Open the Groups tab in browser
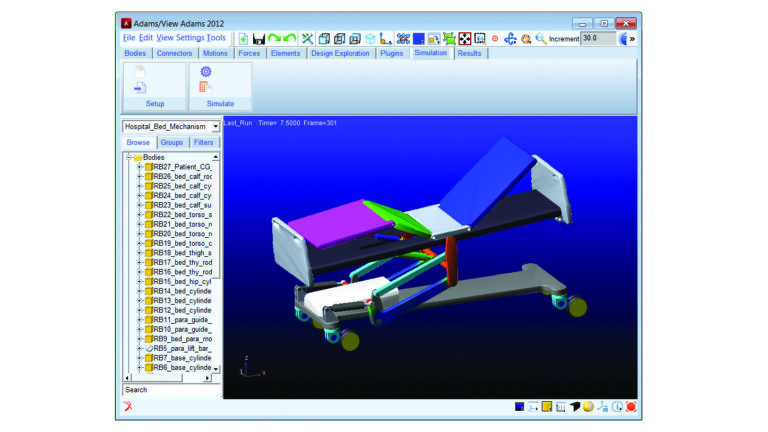Screen dimensions: 768x432 [x=172, y=143]
